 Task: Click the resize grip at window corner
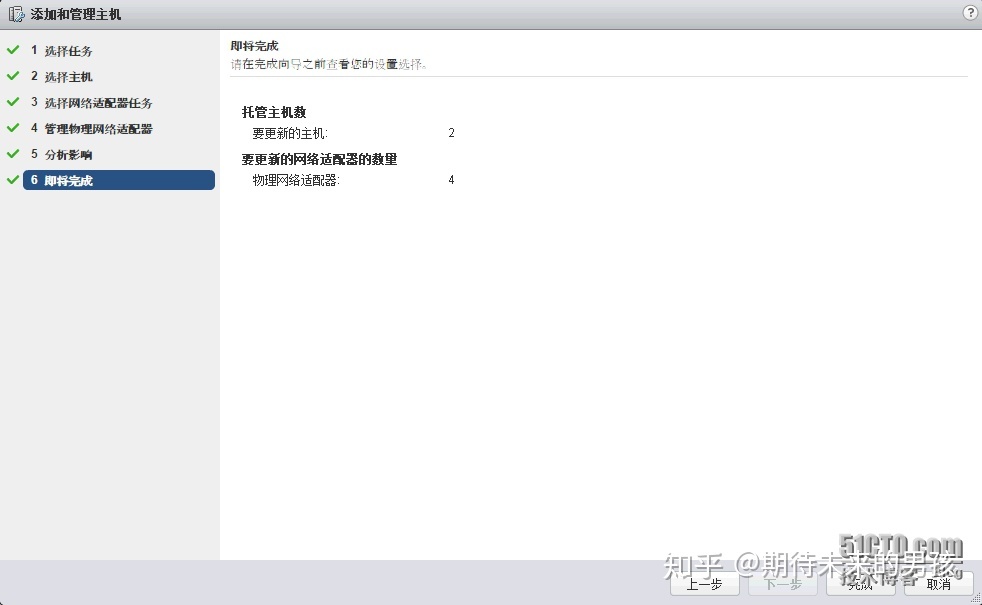coord(976,599)
